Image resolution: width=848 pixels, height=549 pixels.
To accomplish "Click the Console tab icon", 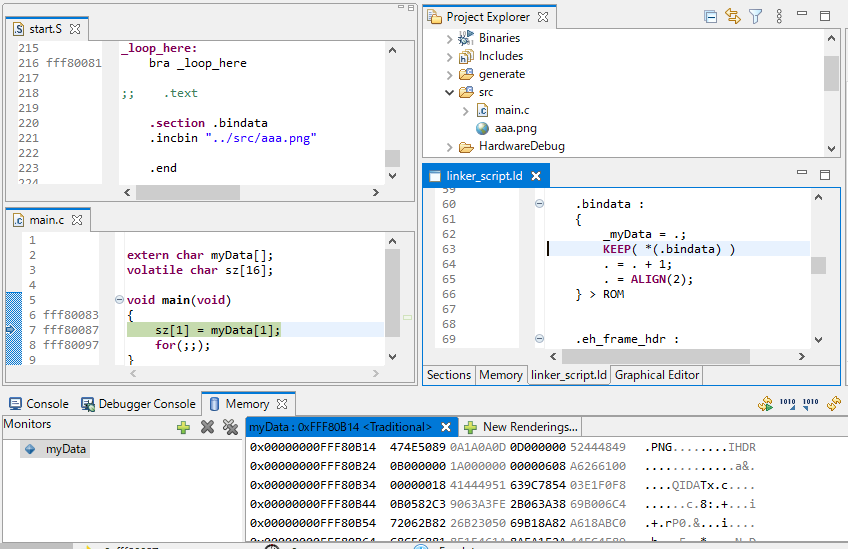I will pos(16,404).
